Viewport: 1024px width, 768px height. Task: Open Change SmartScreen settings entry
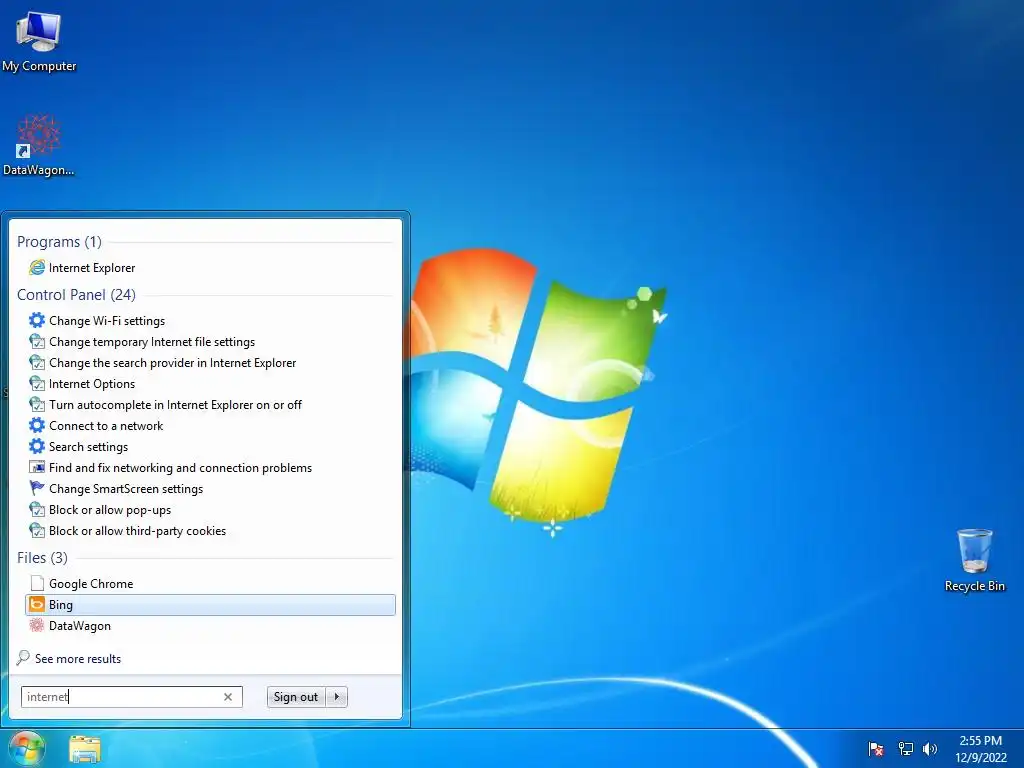coord(126,488)
